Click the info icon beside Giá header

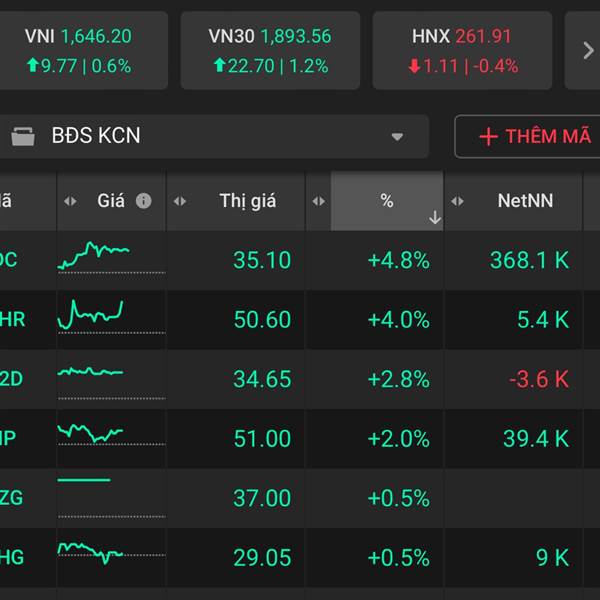[143, 201]
